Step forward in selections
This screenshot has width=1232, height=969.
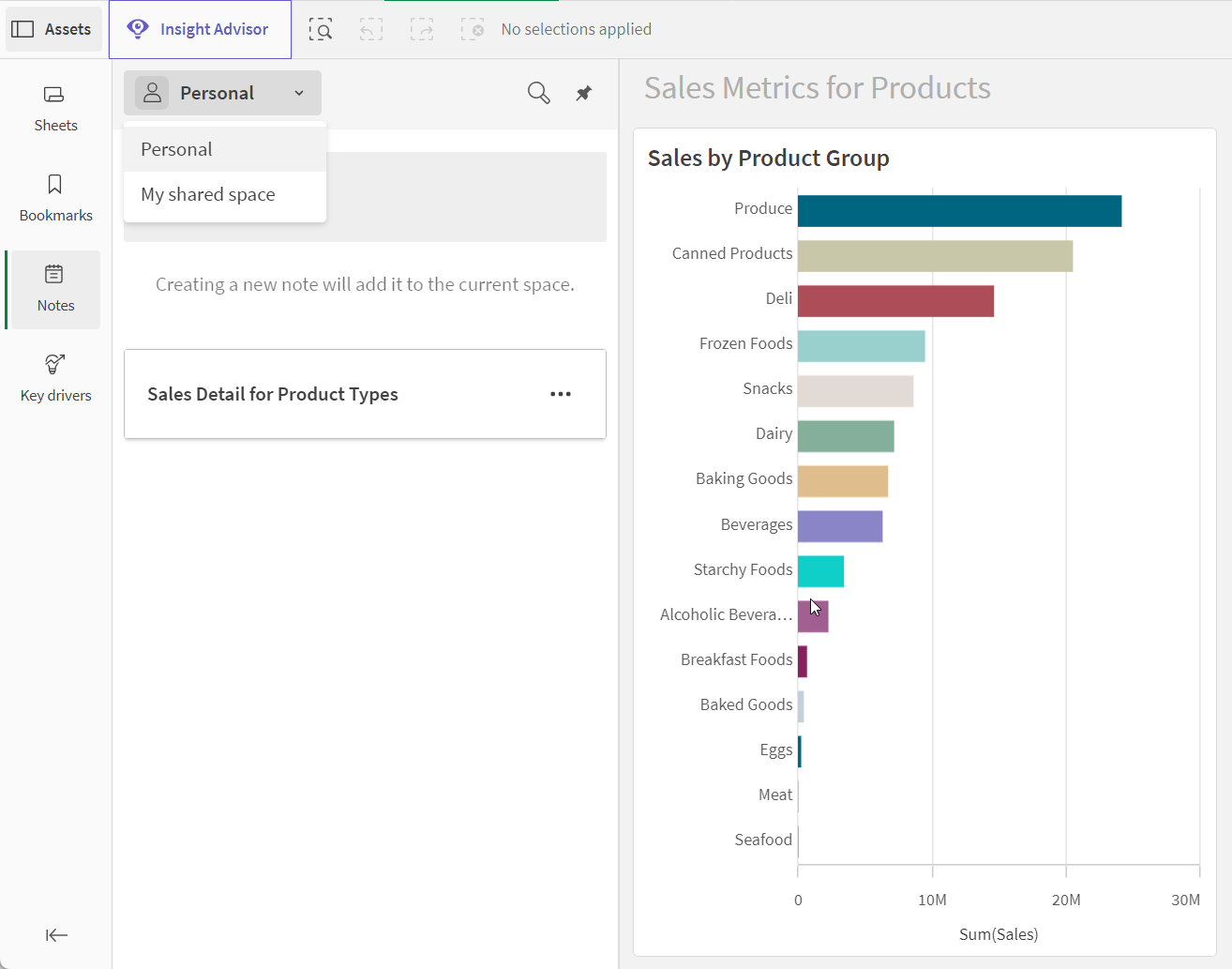point(422,29)
